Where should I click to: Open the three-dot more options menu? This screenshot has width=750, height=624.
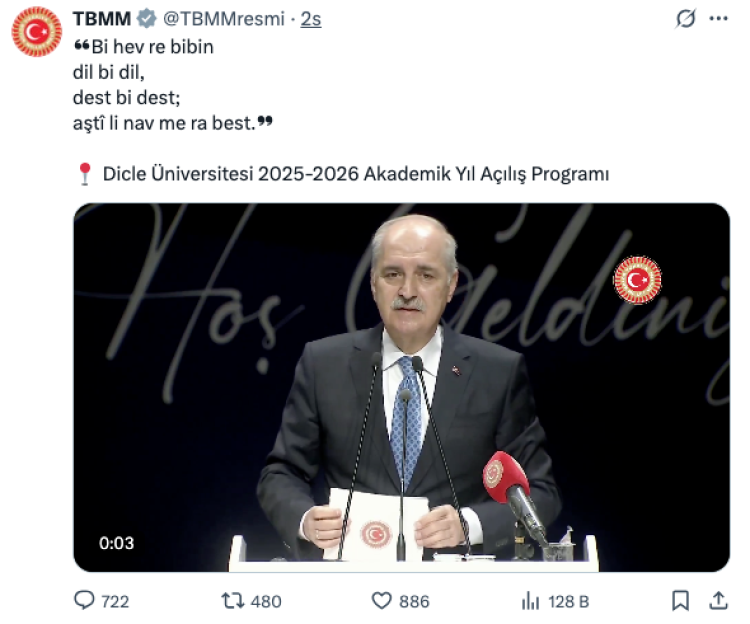(718, 19)
